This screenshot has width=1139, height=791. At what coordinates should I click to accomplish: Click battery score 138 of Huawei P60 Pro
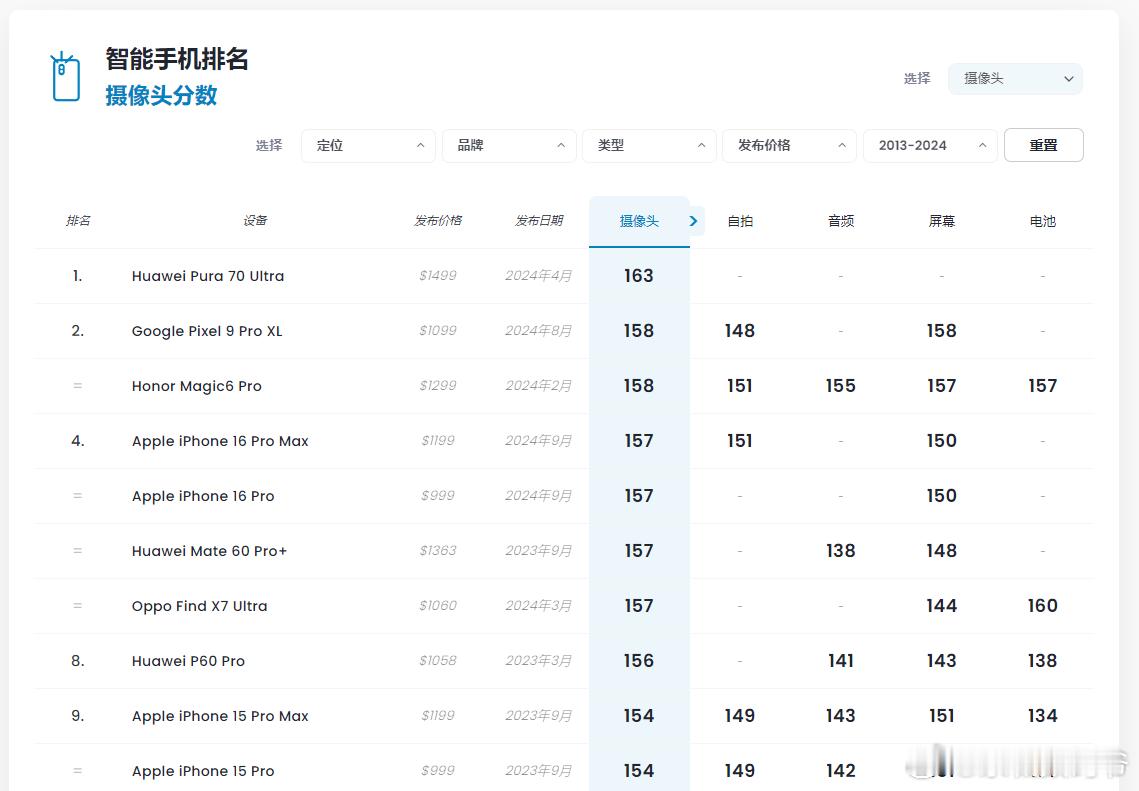(x=1042, y=661)
